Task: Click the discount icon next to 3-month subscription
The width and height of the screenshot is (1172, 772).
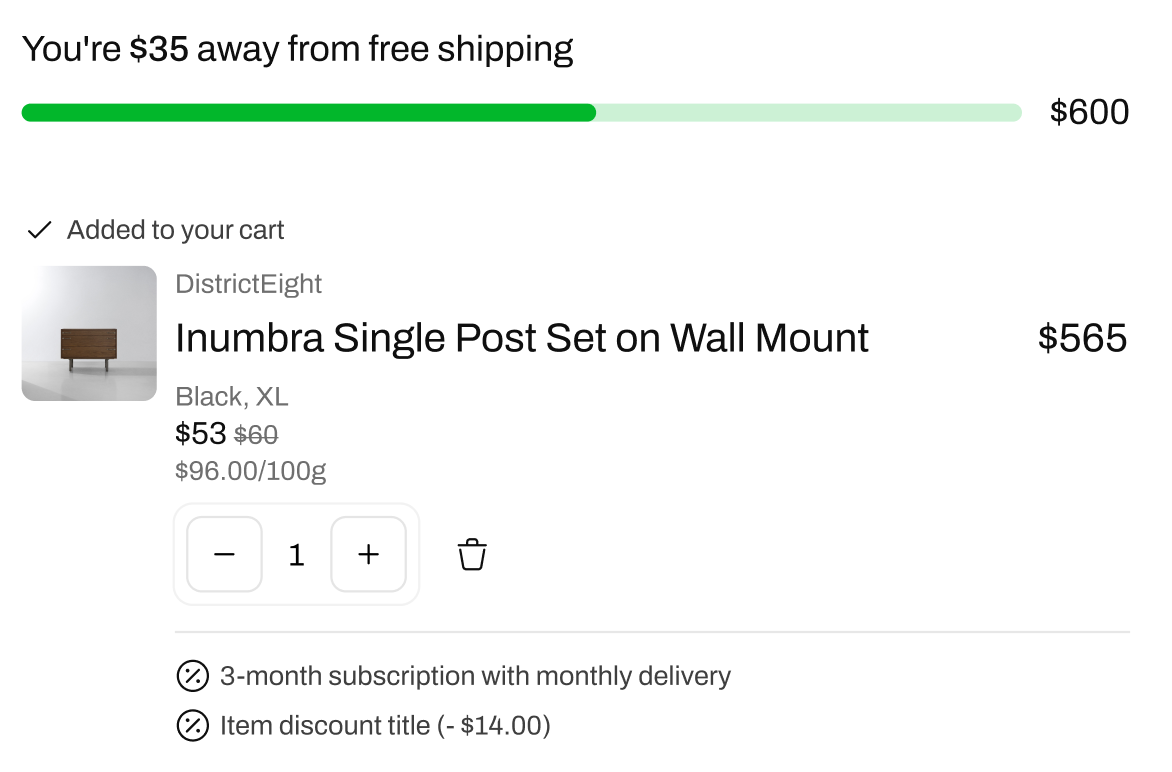Action: click(192, 677)
